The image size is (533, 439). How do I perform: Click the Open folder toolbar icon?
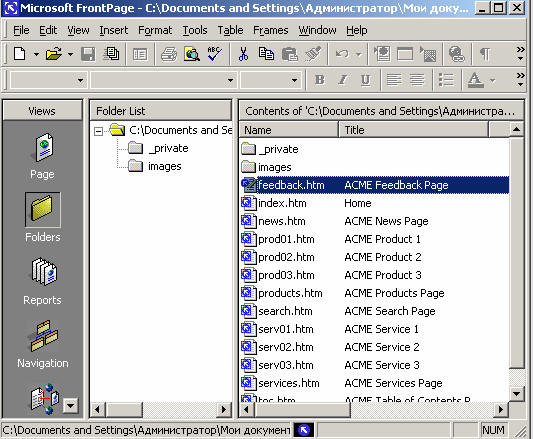coord(54,54)
